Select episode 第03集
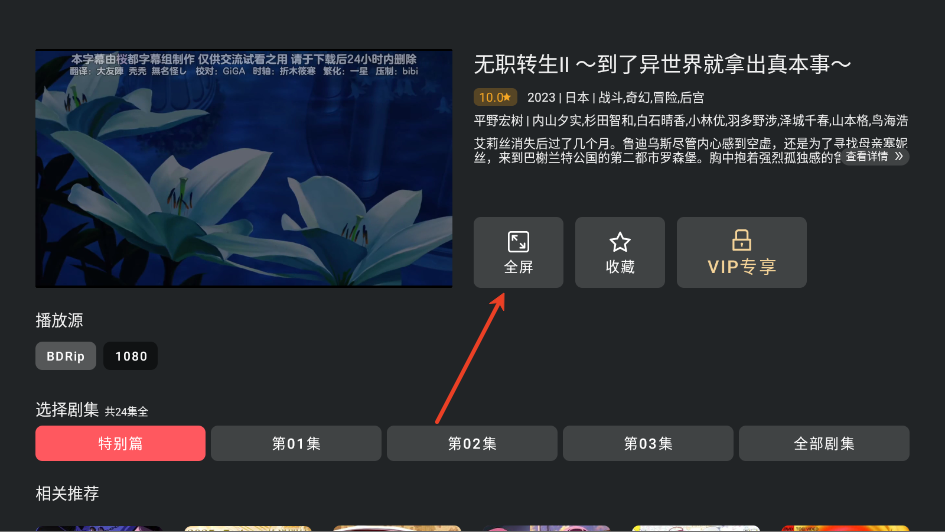Image resolution: width=945 pixels, height=532 pixels. [648, 443]
